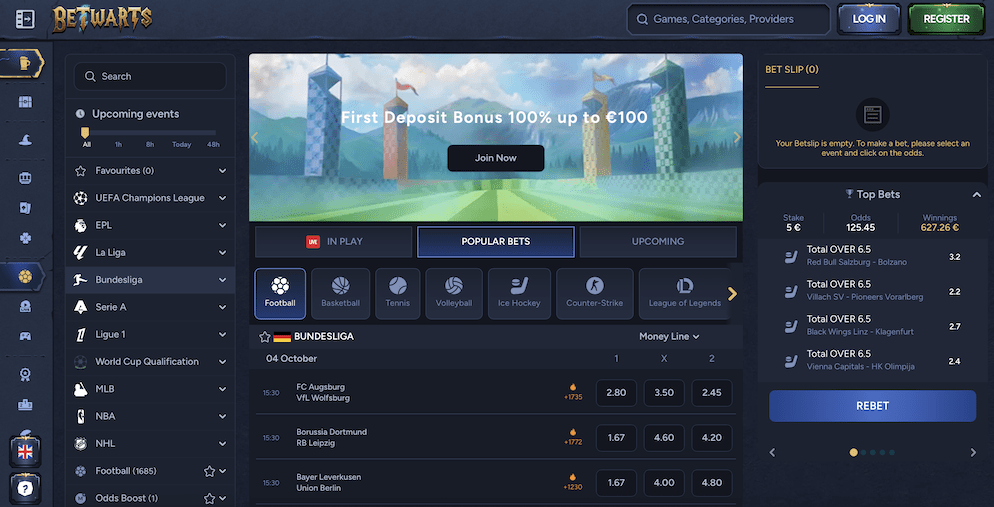
Task: Select the Basketball sport icon
Action: coord(340,293)
